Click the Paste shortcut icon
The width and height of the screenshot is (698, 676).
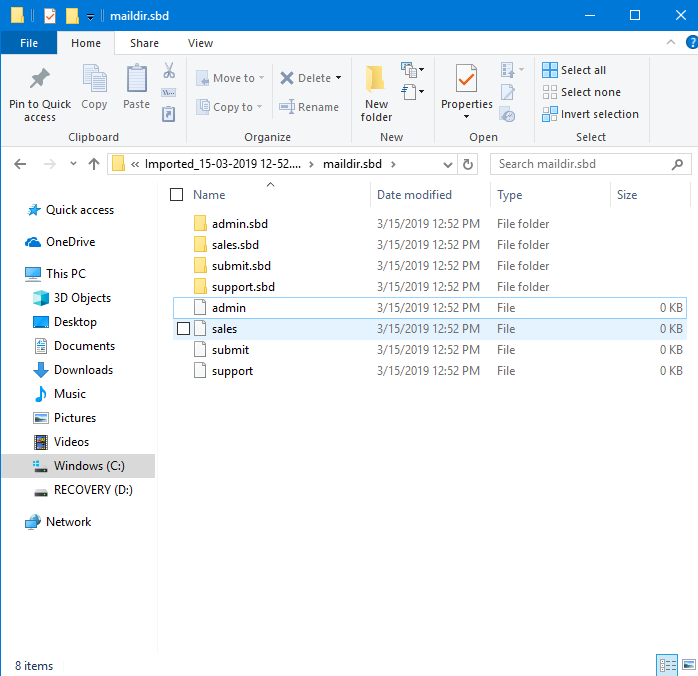[168, 114]
